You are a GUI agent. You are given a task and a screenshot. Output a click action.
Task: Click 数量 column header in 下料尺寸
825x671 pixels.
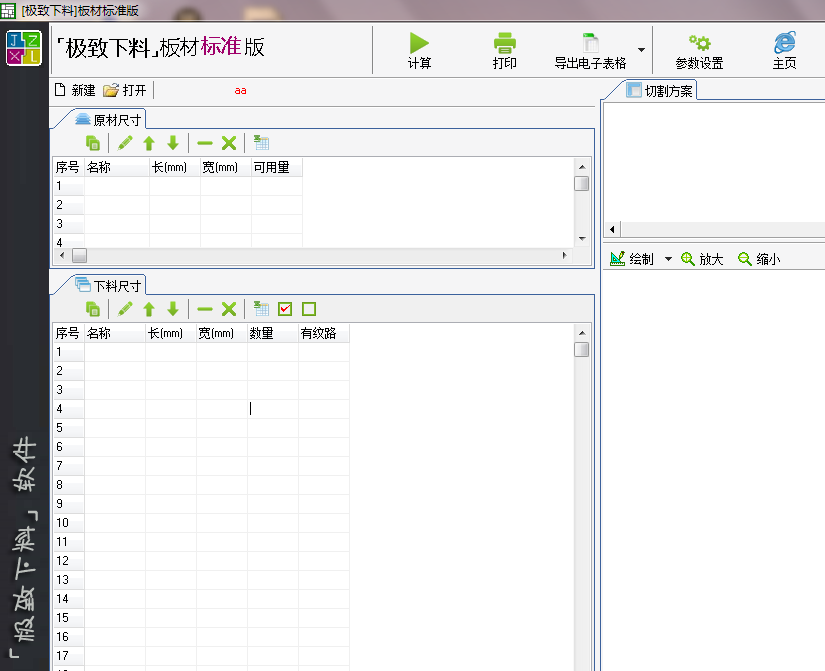point(273,333)
